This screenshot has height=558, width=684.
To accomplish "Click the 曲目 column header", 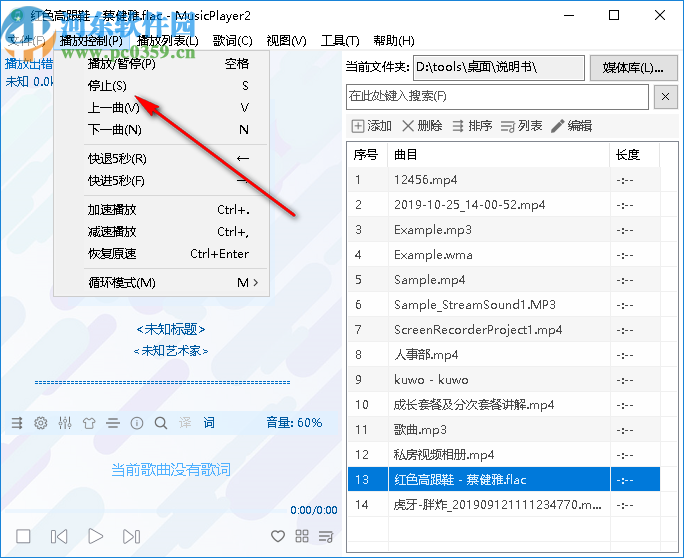I will point(499,155).
